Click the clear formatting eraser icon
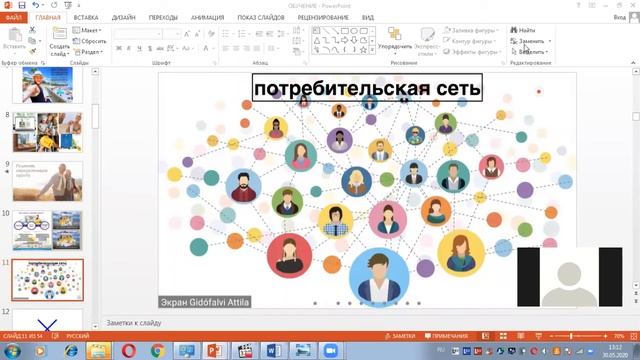Screen dimensions: 640x360 [x=211, y=34]
